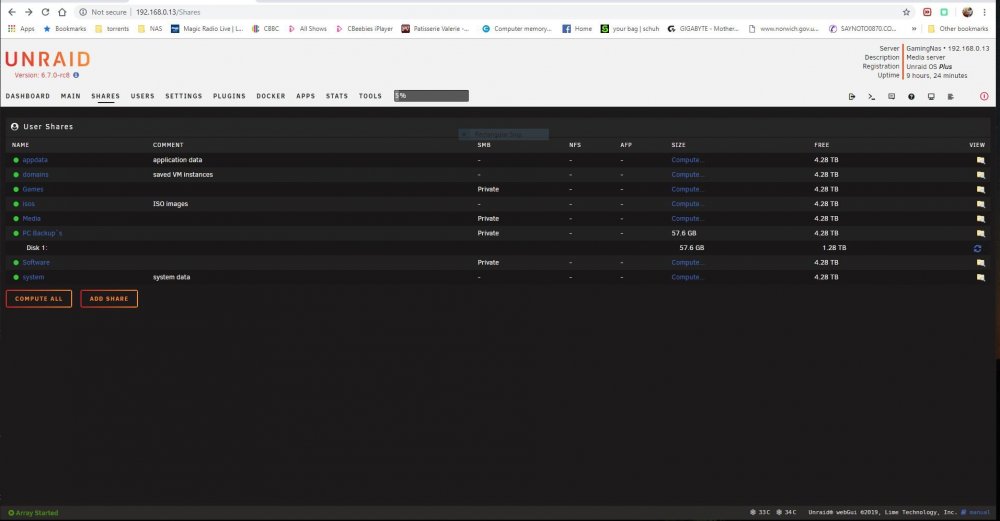Click the browser forward arrow
Screen dimensions: 1000x521
pyautogui.click(x=28, y=12)
